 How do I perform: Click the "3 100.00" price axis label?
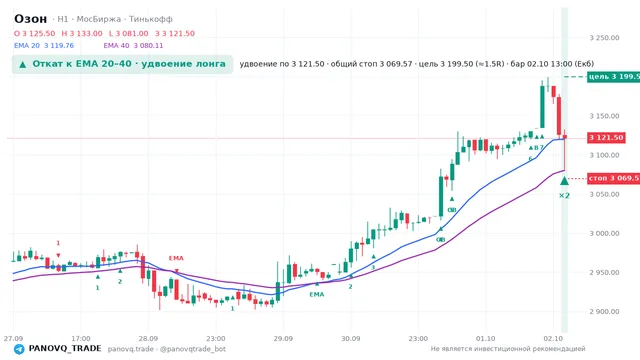click(604, 156)
